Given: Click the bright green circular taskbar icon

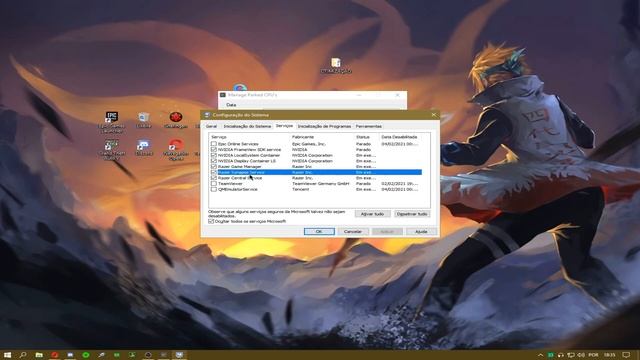Looking at the screenshot, I should click(86, 355).
